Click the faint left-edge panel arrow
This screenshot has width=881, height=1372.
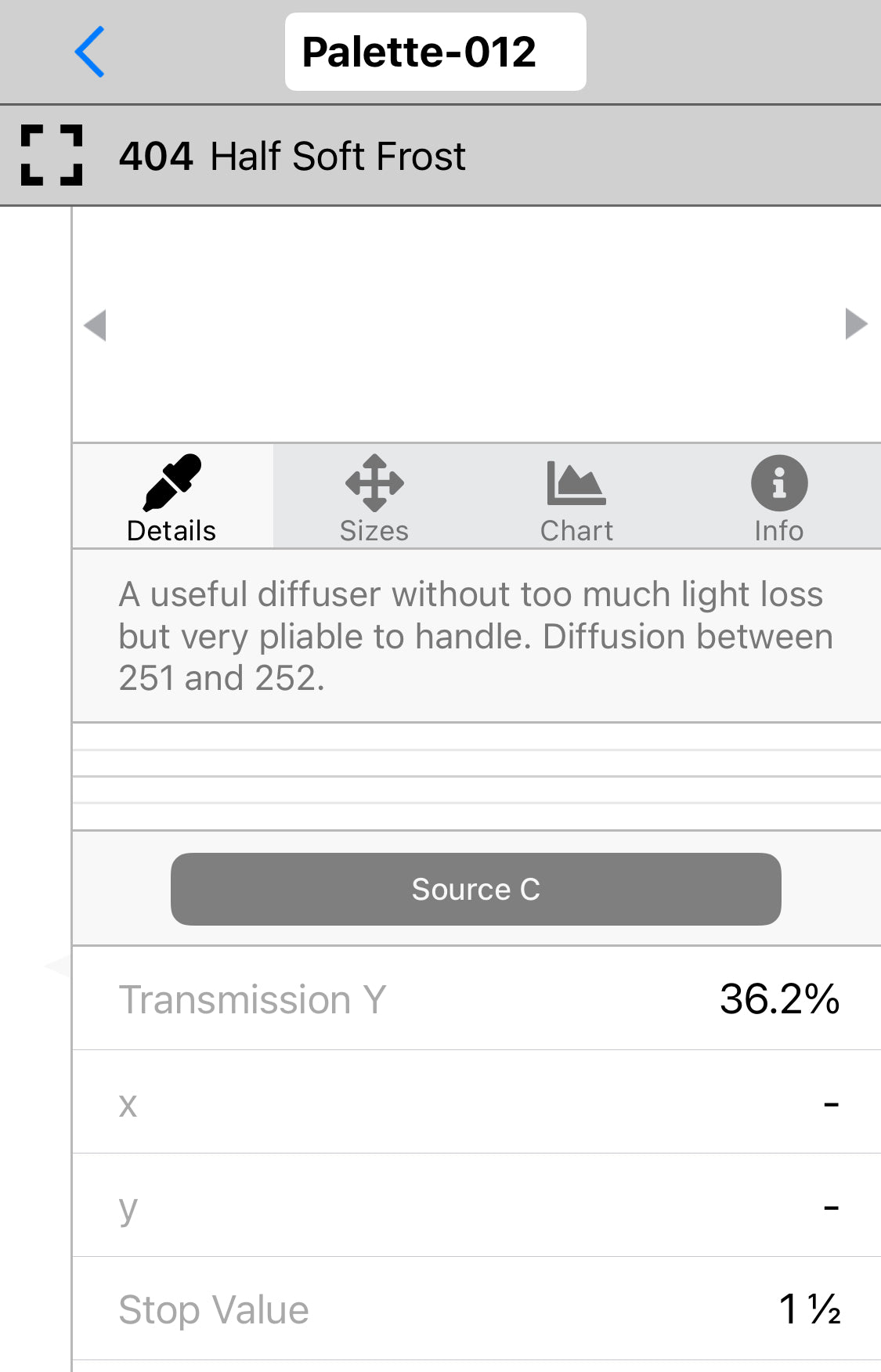pos(58,966)
